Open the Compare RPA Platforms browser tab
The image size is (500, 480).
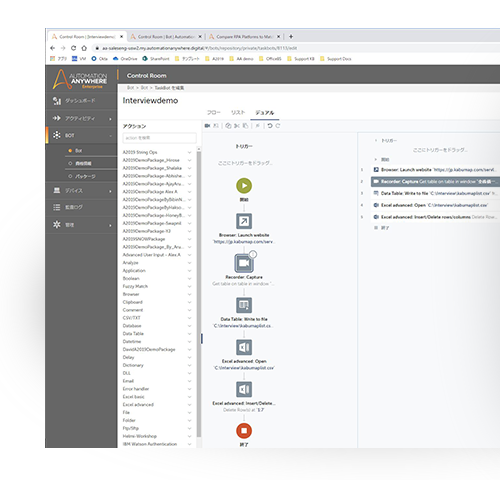[x=244, y=37]
